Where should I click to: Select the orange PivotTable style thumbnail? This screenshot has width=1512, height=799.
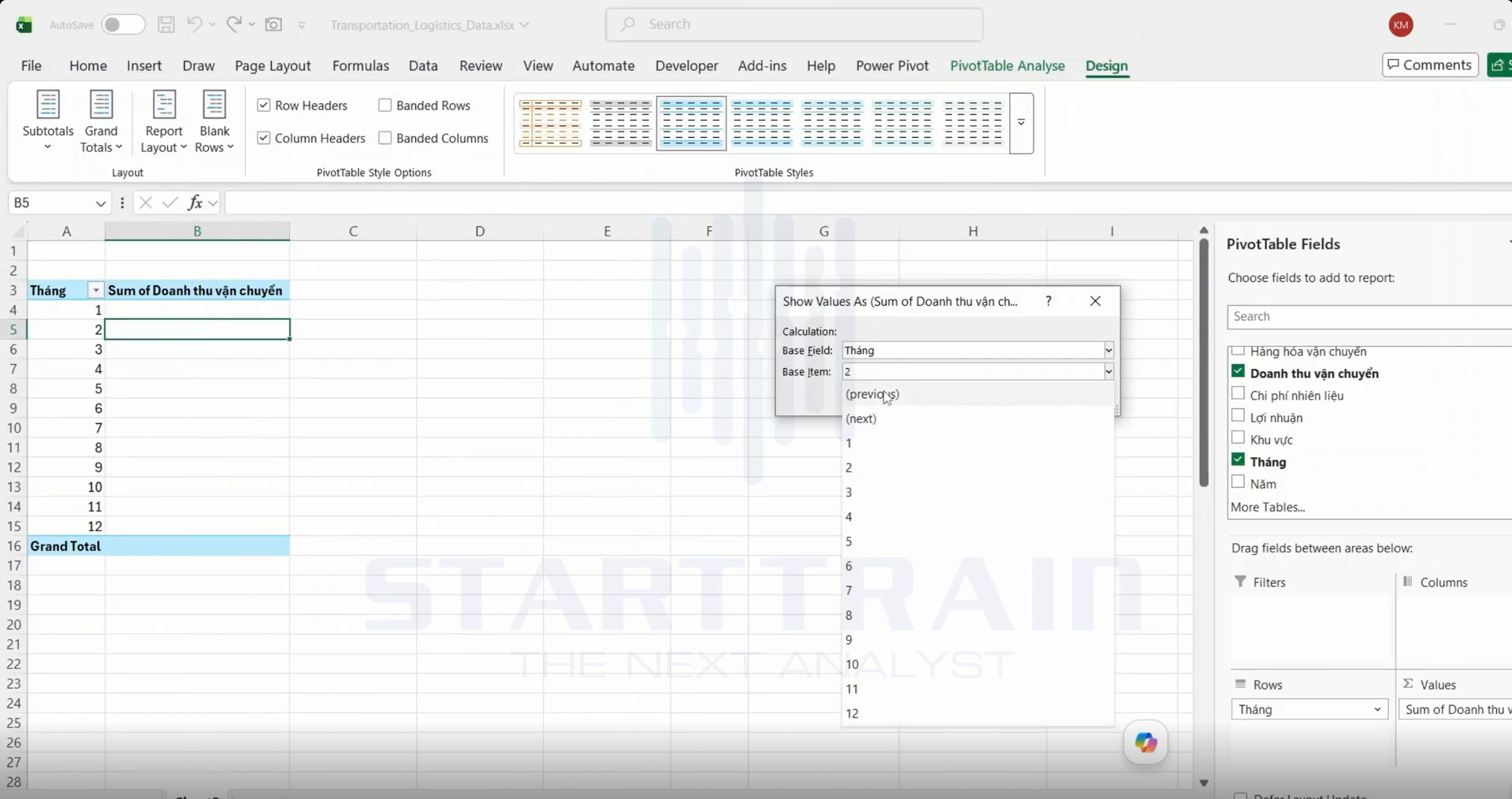tap(550, 123)
